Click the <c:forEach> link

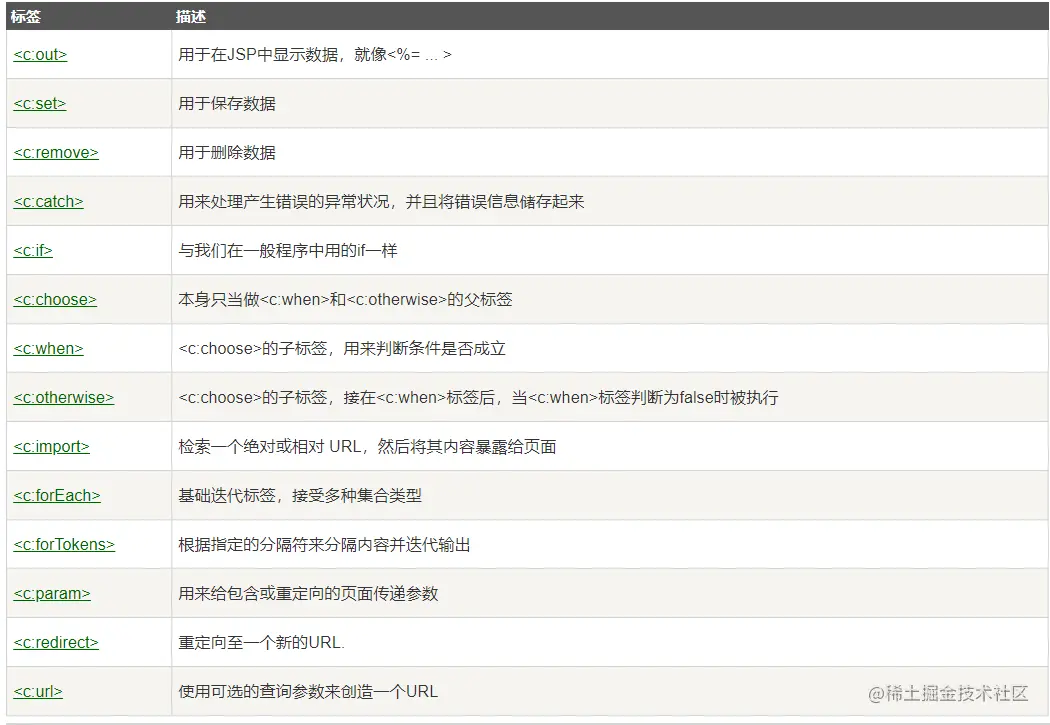click(57, 495)
